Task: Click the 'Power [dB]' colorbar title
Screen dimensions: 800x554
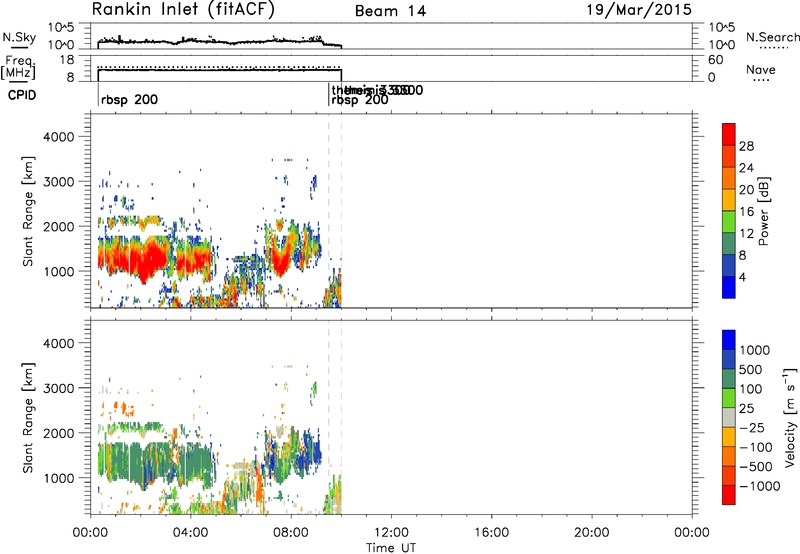Action: [x=764, y=211]
